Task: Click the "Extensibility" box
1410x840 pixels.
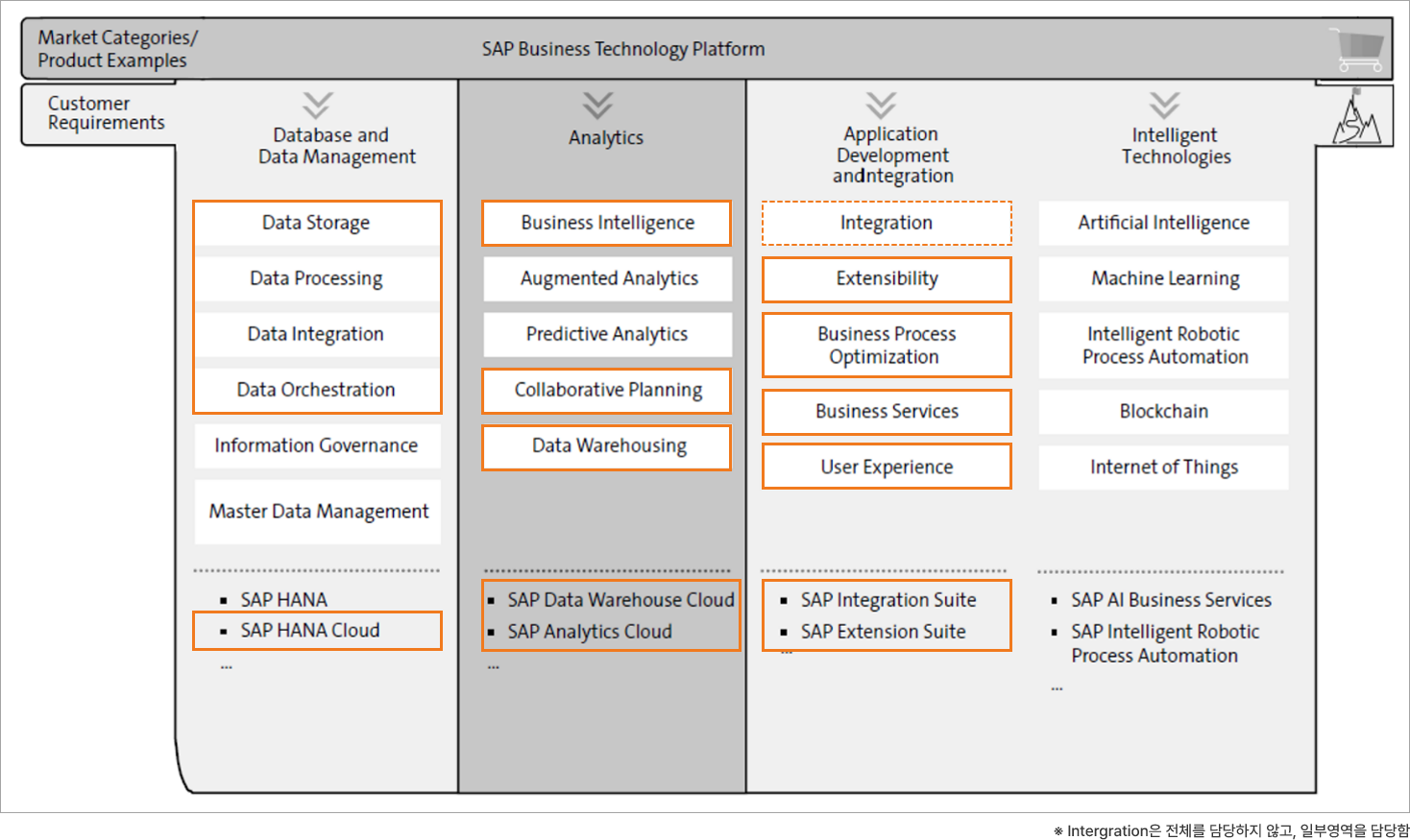Action: click(x=887, y=279)
